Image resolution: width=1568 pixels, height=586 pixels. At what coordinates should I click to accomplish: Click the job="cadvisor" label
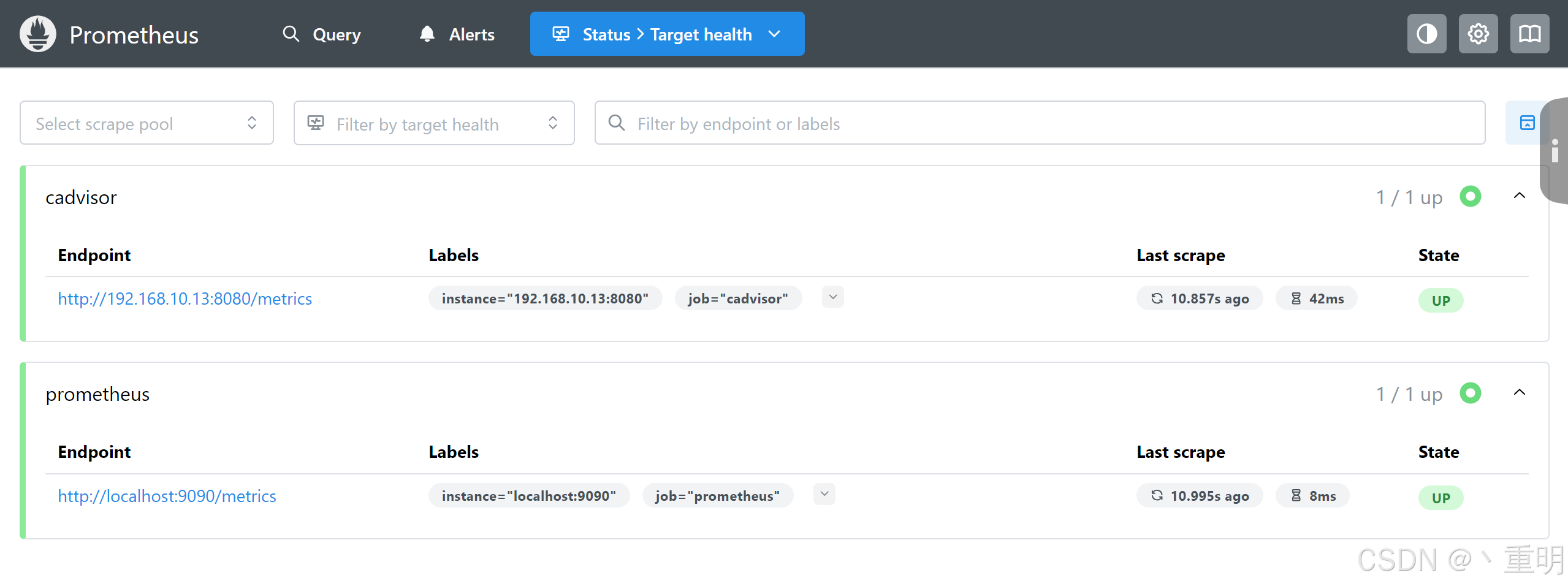pyautogui.click(x=738, y=299)
